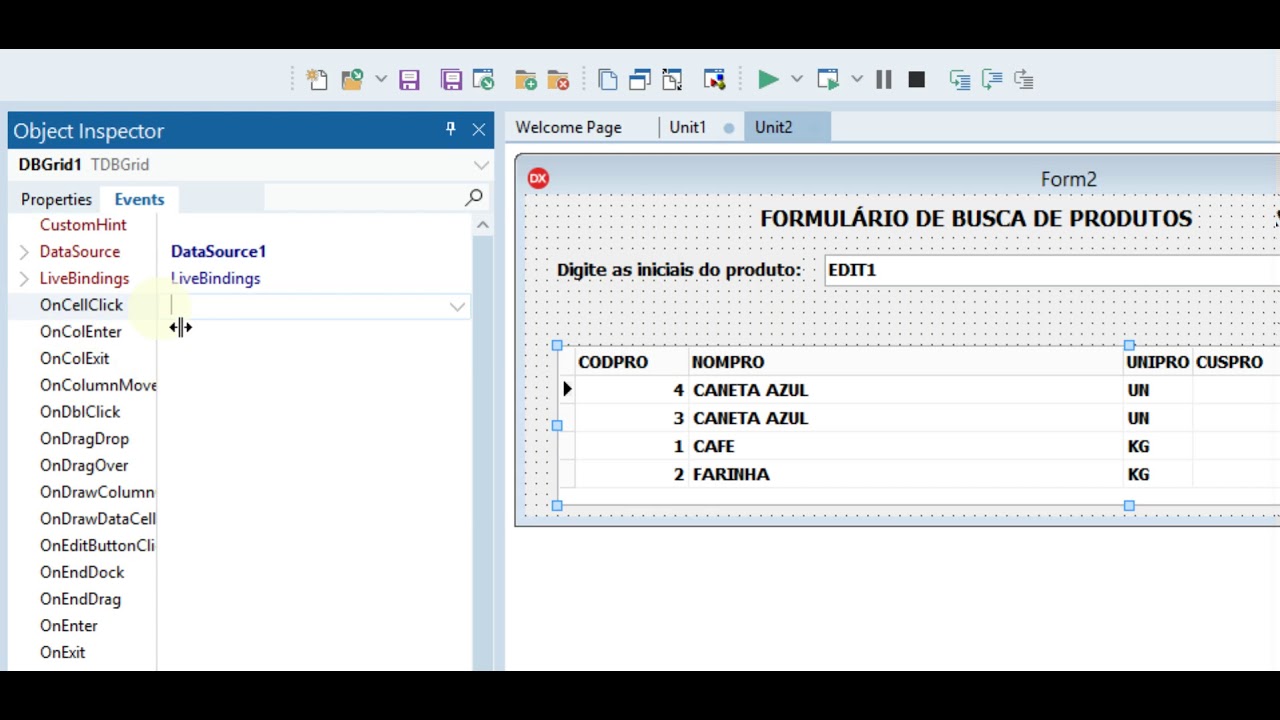The image size is (1280, 720).
Task: Toggle Form/Unit view icon
Action: 672,80
